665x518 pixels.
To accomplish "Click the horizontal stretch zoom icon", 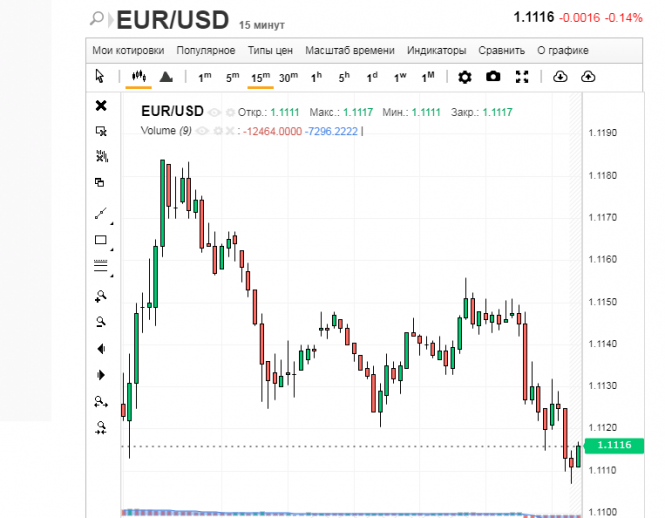I will point(101,401).
